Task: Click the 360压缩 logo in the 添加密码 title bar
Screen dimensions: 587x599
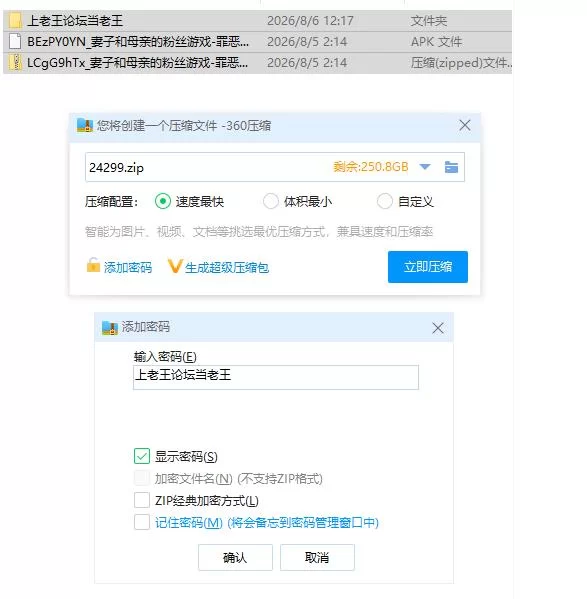Action: point(110,328)
